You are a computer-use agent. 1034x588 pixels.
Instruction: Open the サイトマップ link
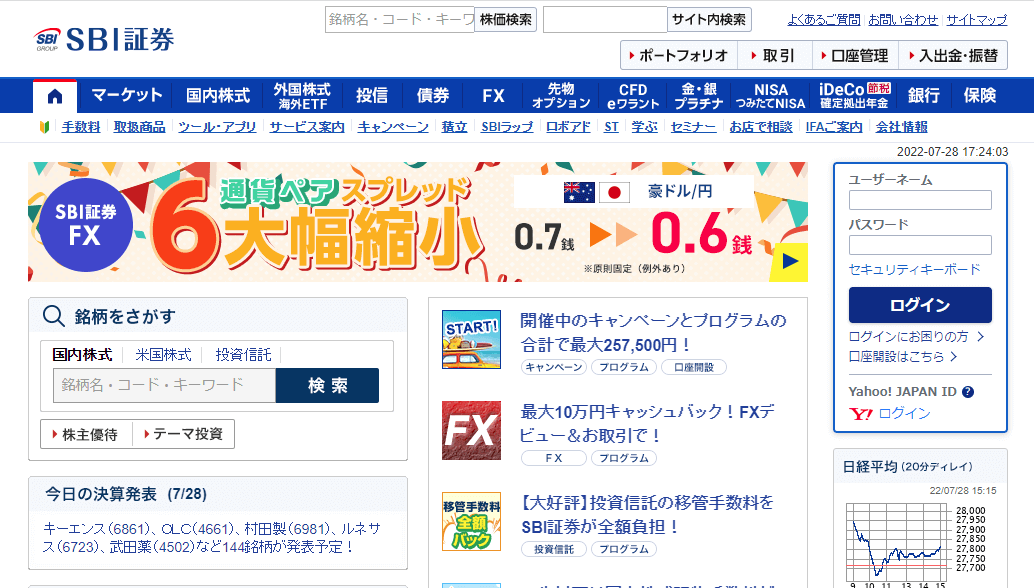click(x=977, y=20)
